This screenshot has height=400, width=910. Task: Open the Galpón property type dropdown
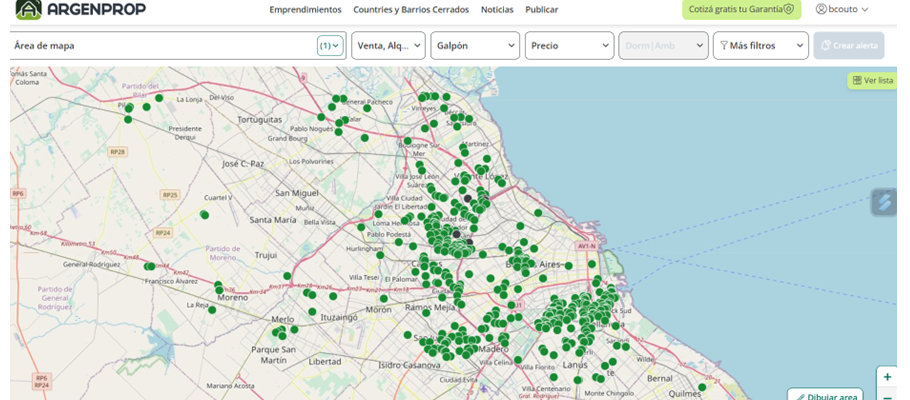click(476, 46)
